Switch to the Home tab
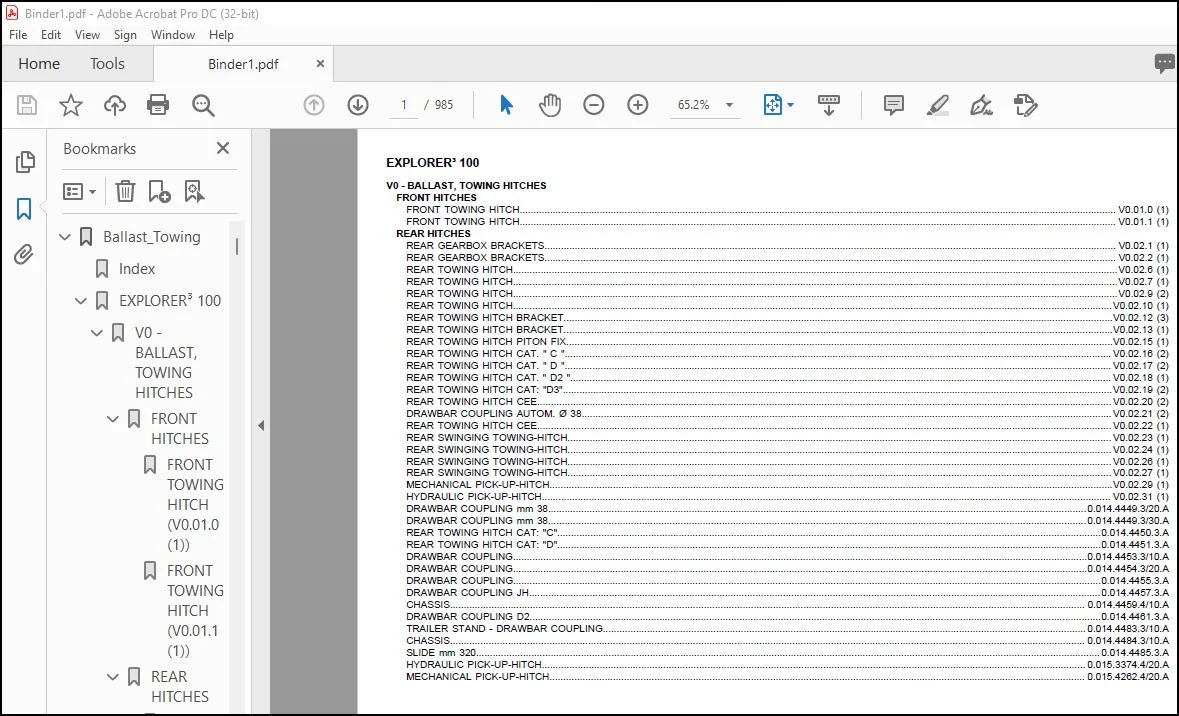The height and width of the screenshot is (716, 1179). pyautogui.click(x=39, y=64)
